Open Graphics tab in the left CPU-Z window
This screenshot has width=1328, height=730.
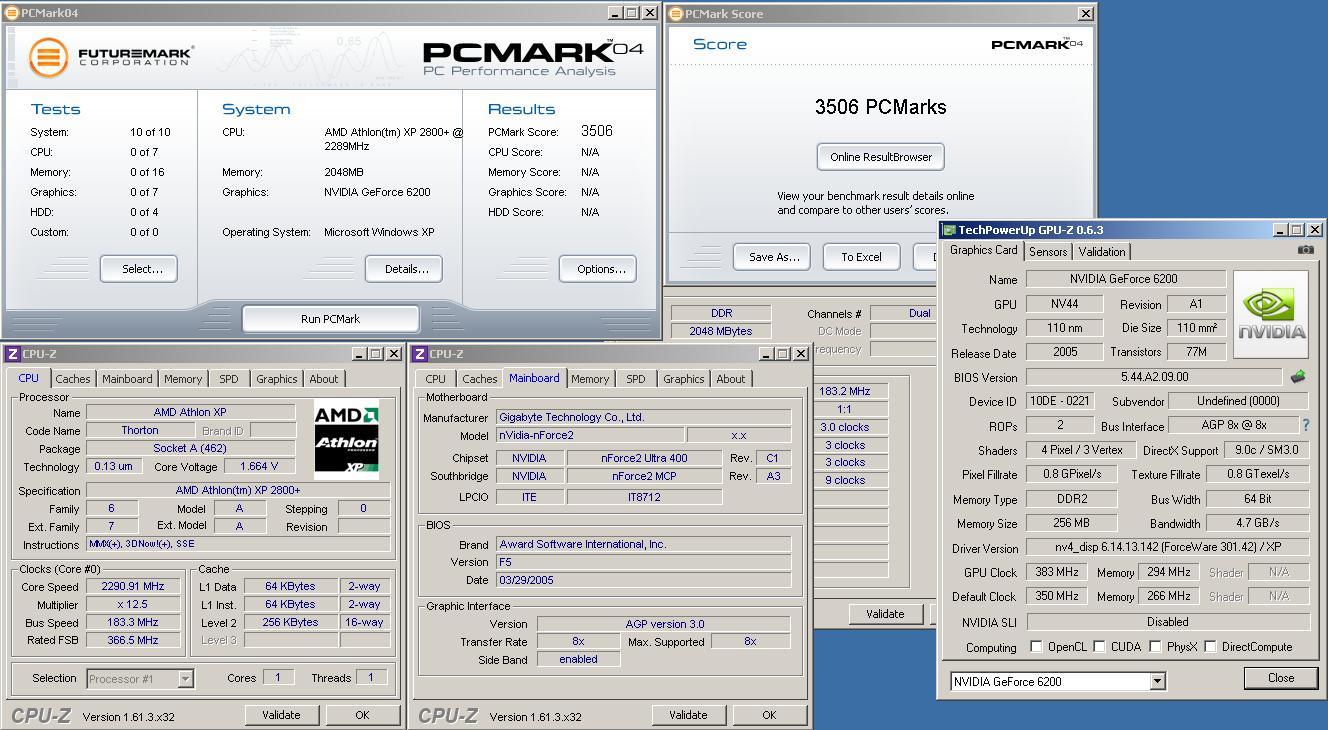(x=276, y=379)
